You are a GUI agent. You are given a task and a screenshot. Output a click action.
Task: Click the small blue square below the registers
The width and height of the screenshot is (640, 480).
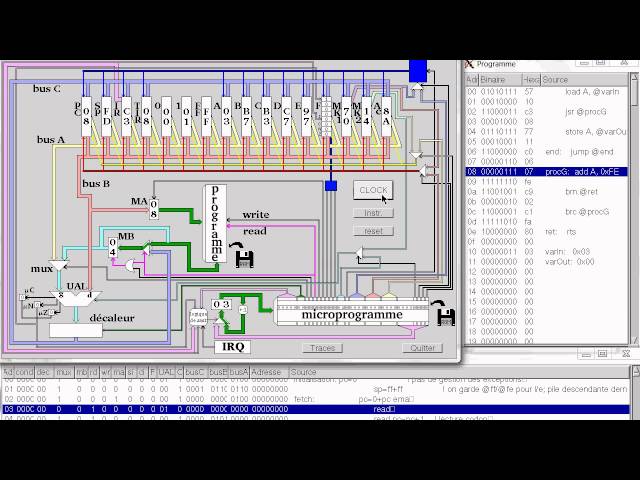coord(331,185)
